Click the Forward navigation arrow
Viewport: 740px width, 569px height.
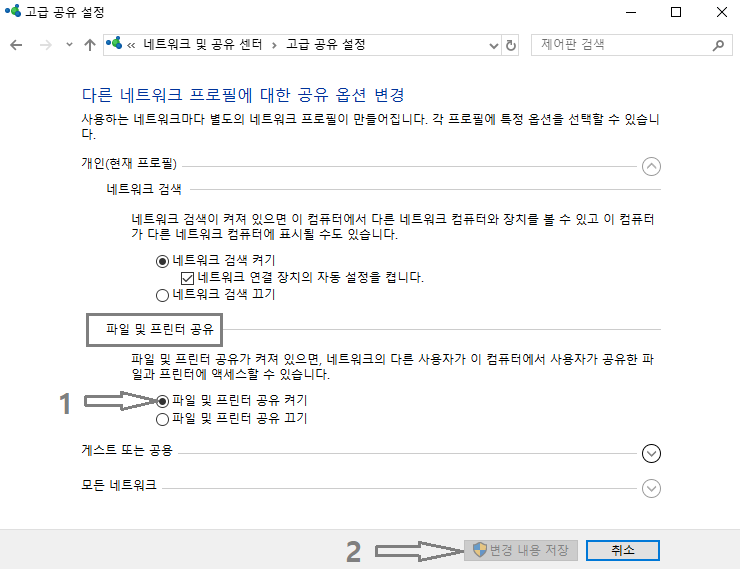pos(46,45)
